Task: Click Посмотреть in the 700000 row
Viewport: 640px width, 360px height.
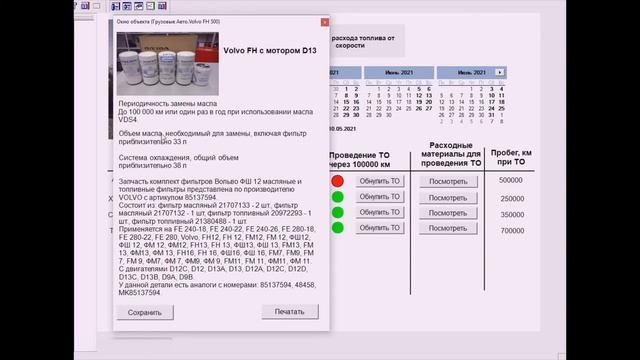Action: click(x=448, y=228)
